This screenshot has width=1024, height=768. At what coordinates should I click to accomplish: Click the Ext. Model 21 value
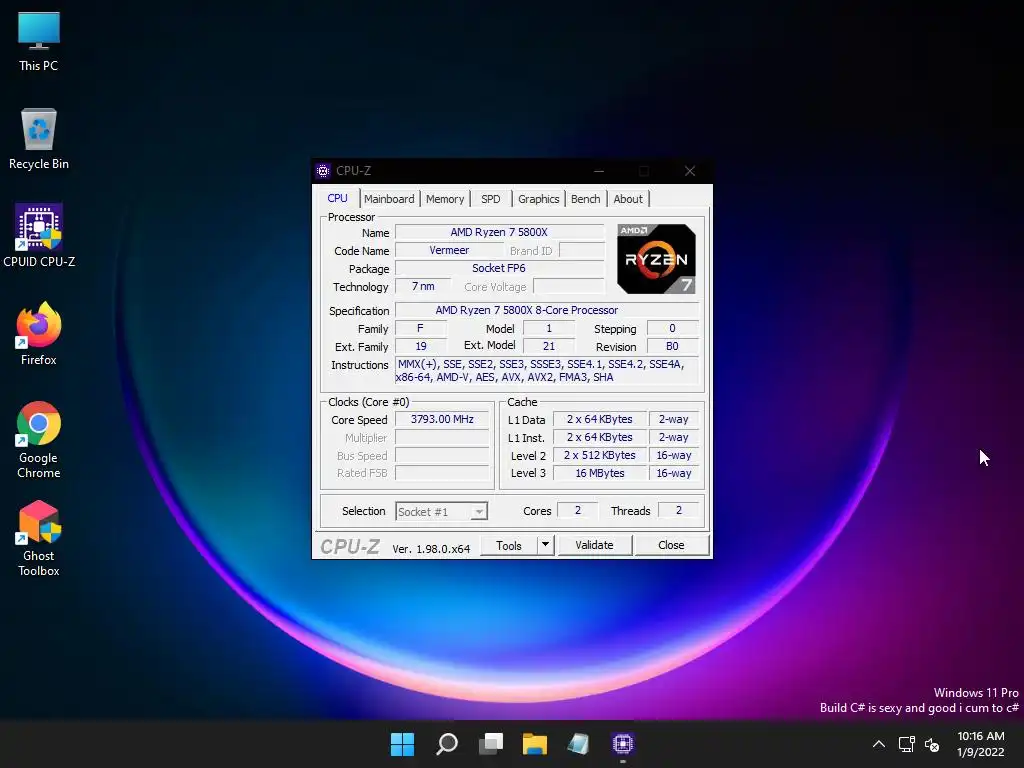click(x=549, y=347)
